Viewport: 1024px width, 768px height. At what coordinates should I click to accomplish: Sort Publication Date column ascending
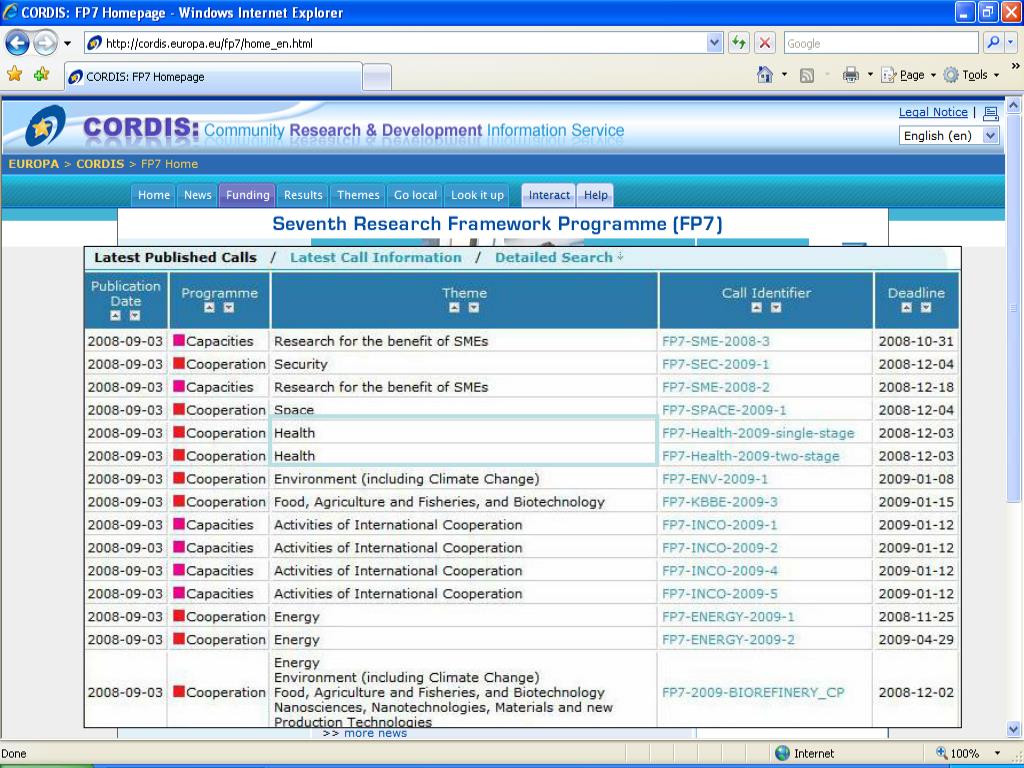(x=116, y=316)
